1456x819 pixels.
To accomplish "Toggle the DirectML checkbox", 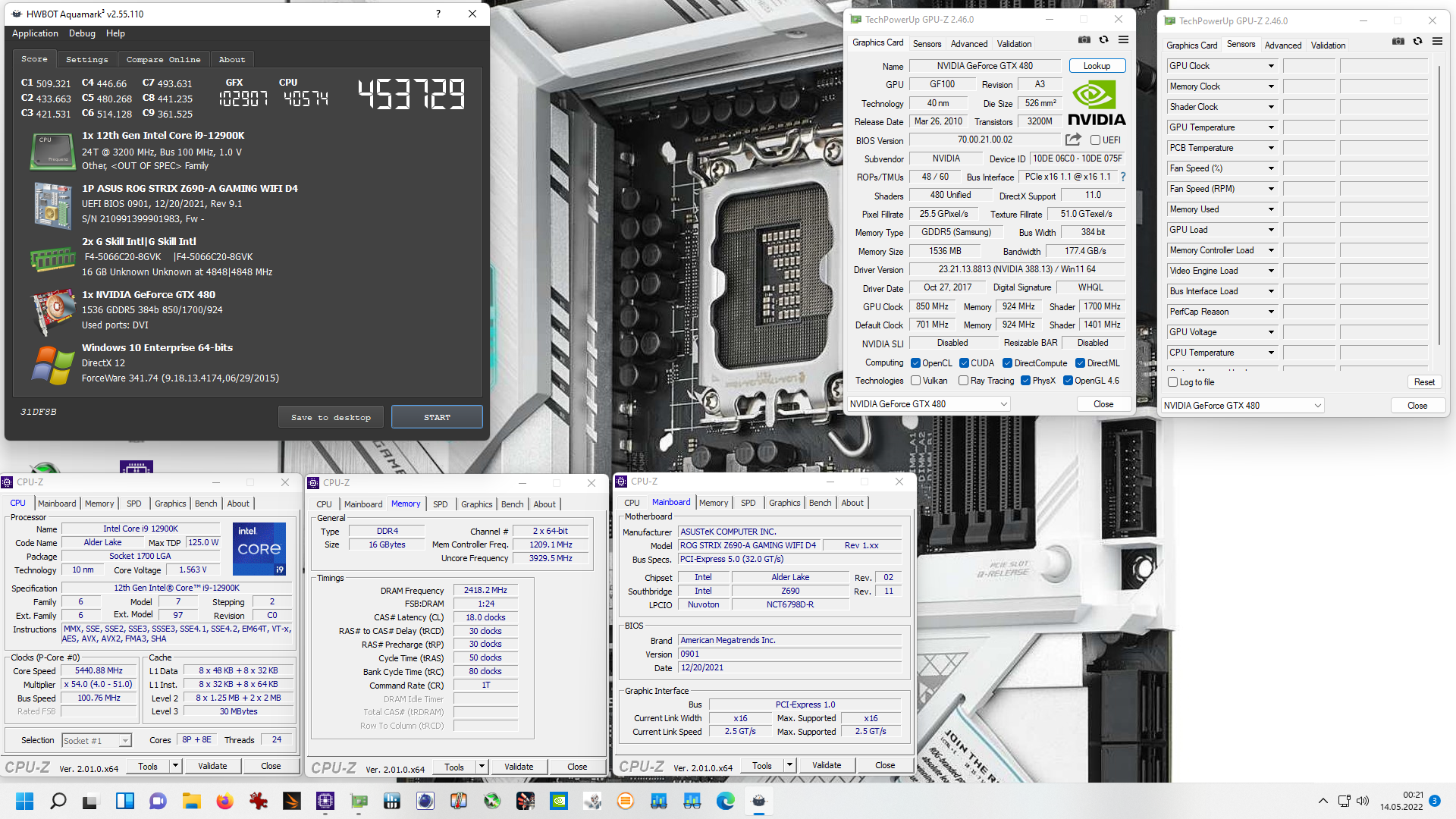I will [1080, 363].
